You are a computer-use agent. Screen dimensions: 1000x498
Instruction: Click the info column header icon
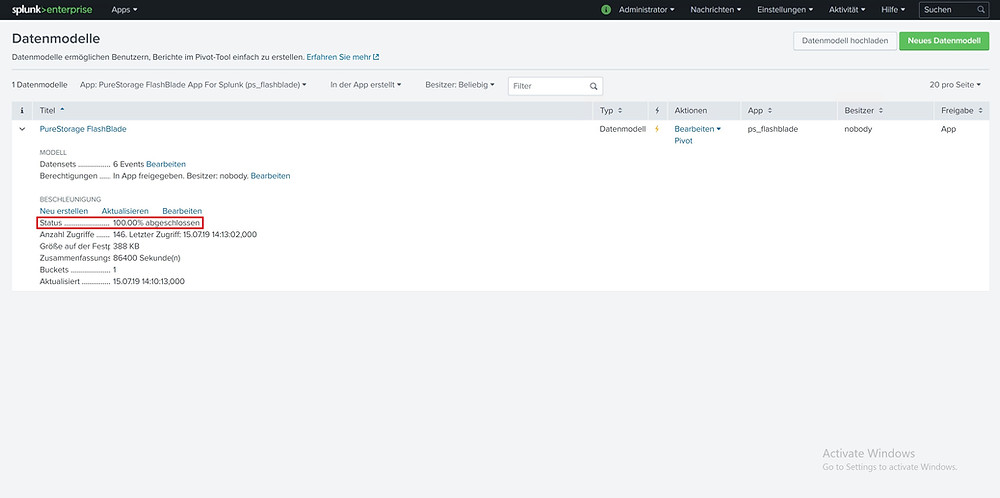[x=22, y=110]
